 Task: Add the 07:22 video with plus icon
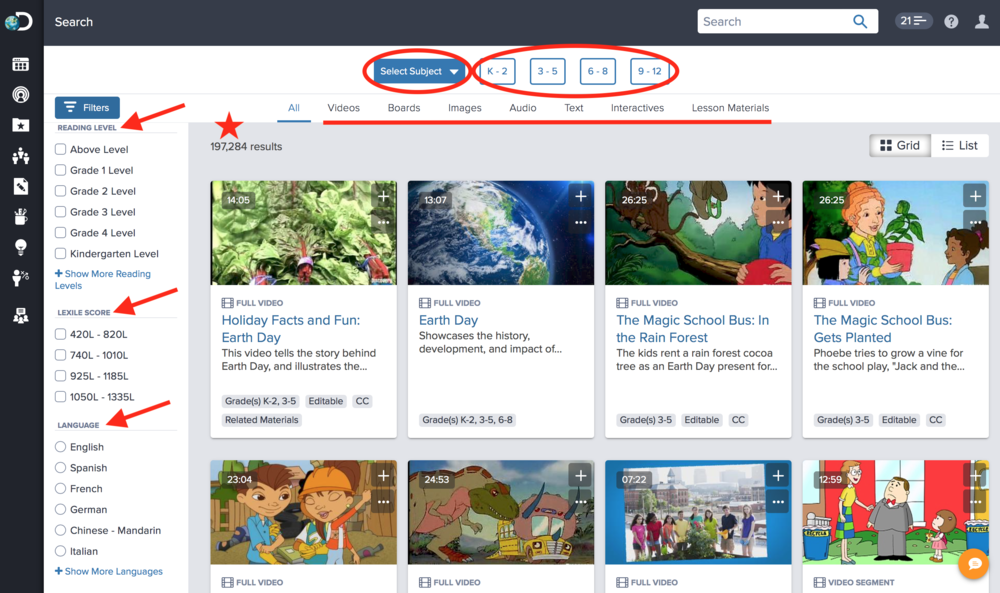coord(778,476)
